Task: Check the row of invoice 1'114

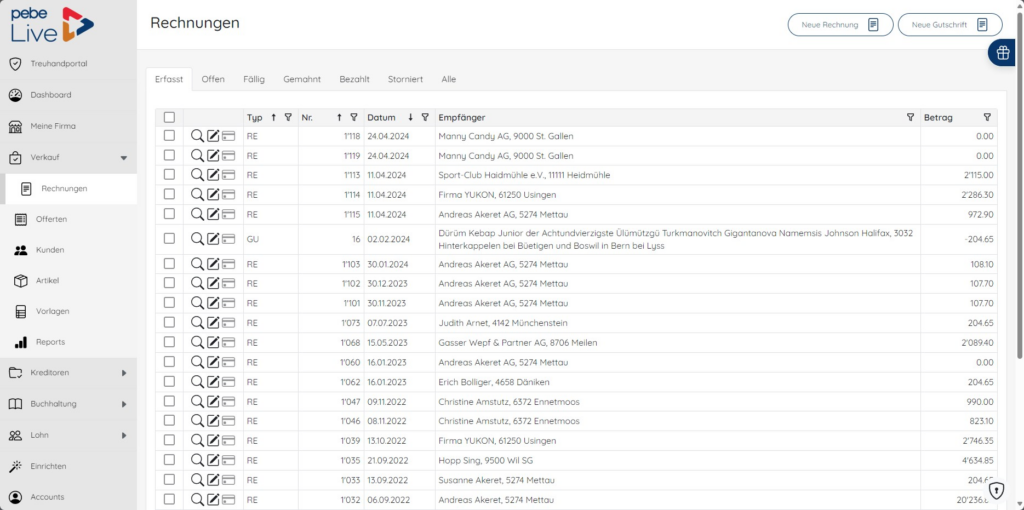Action: (x=169, y=195)
